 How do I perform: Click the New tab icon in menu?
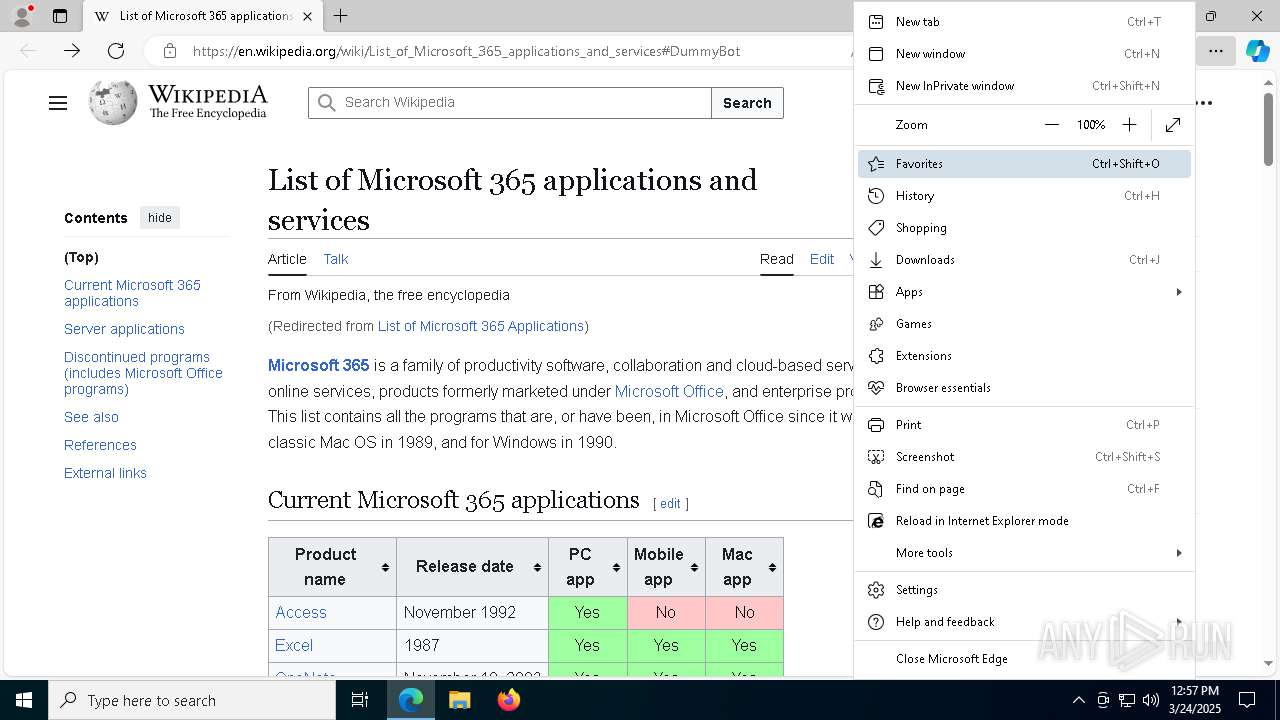tap(876, 22)
